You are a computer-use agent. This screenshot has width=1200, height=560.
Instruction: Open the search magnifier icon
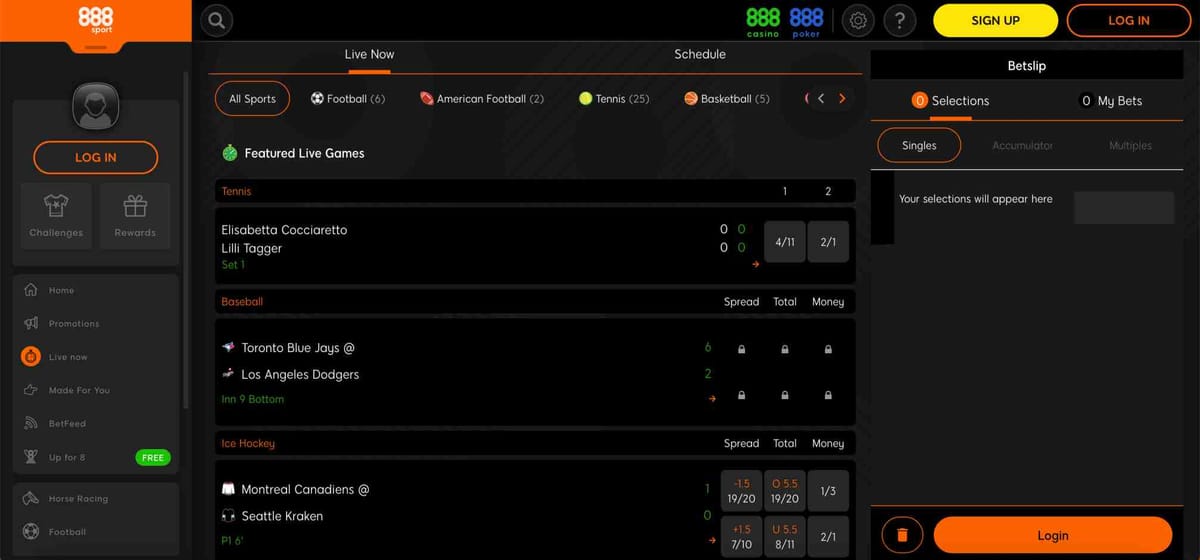[x=217, y=20]
